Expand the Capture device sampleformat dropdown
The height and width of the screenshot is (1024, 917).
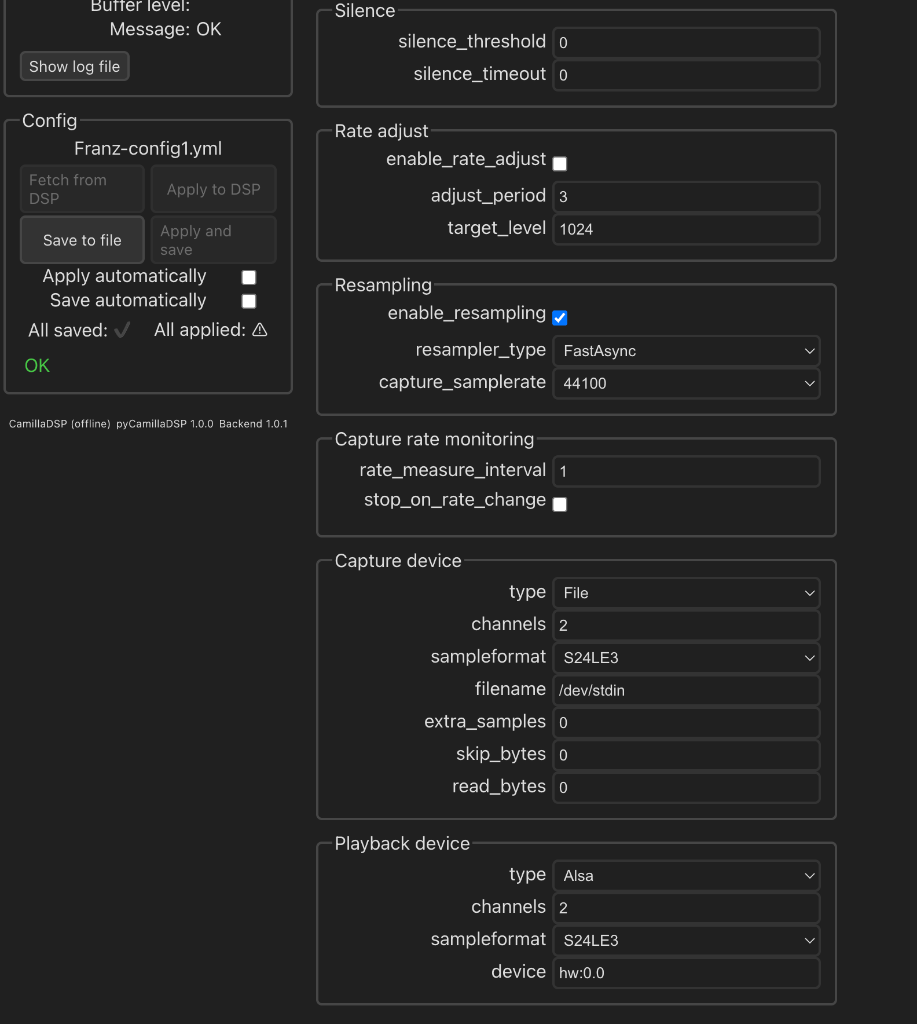coord(686,658)
